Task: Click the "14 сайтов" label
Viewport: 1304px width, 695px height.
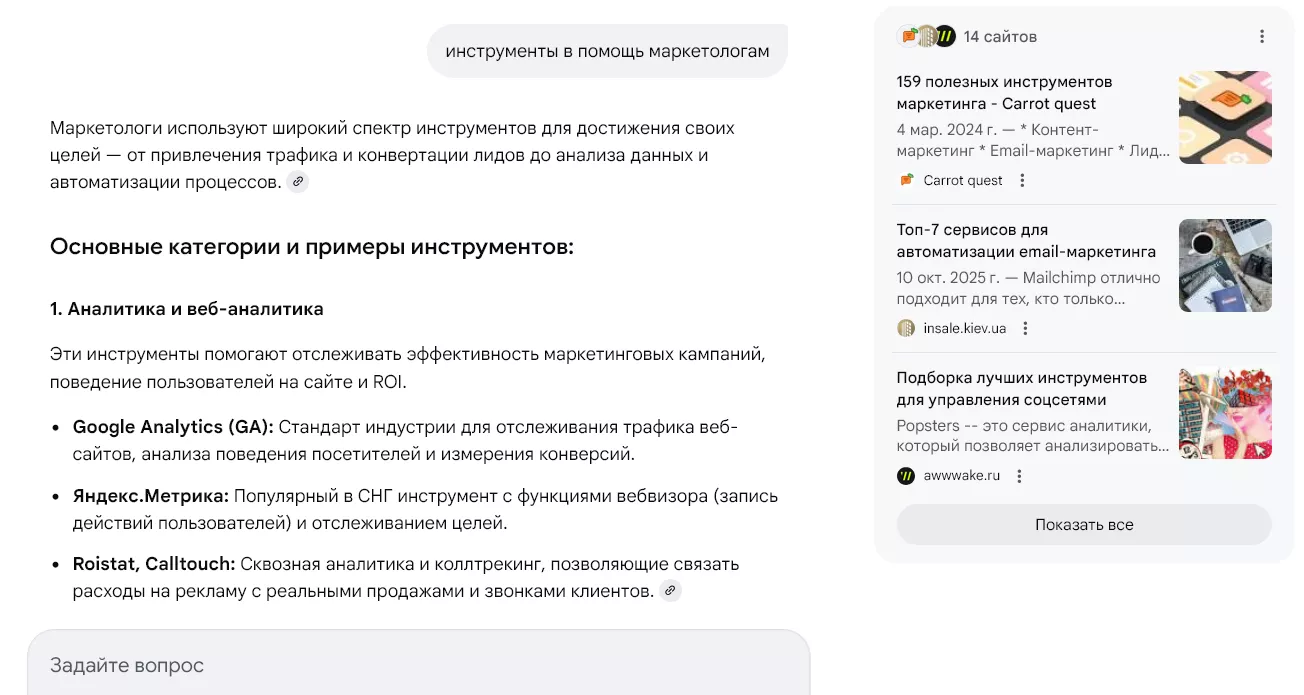Action: (x=1001, y=36)
